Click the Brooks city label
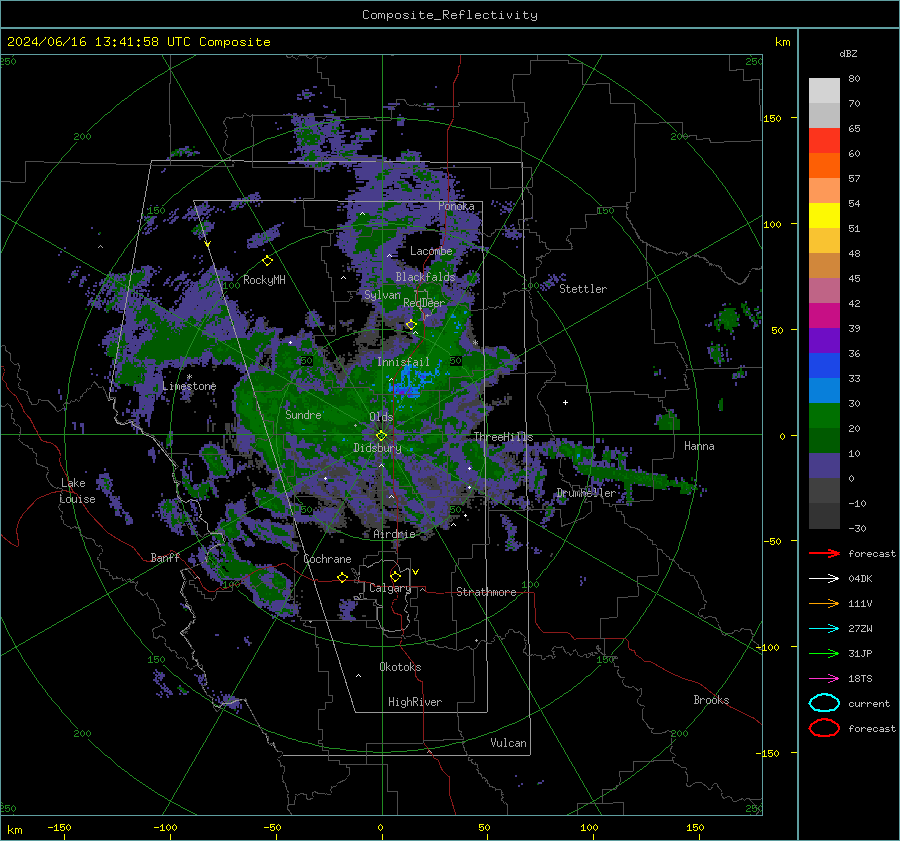The width and height of the screenshot is (900, 841). 711,700
